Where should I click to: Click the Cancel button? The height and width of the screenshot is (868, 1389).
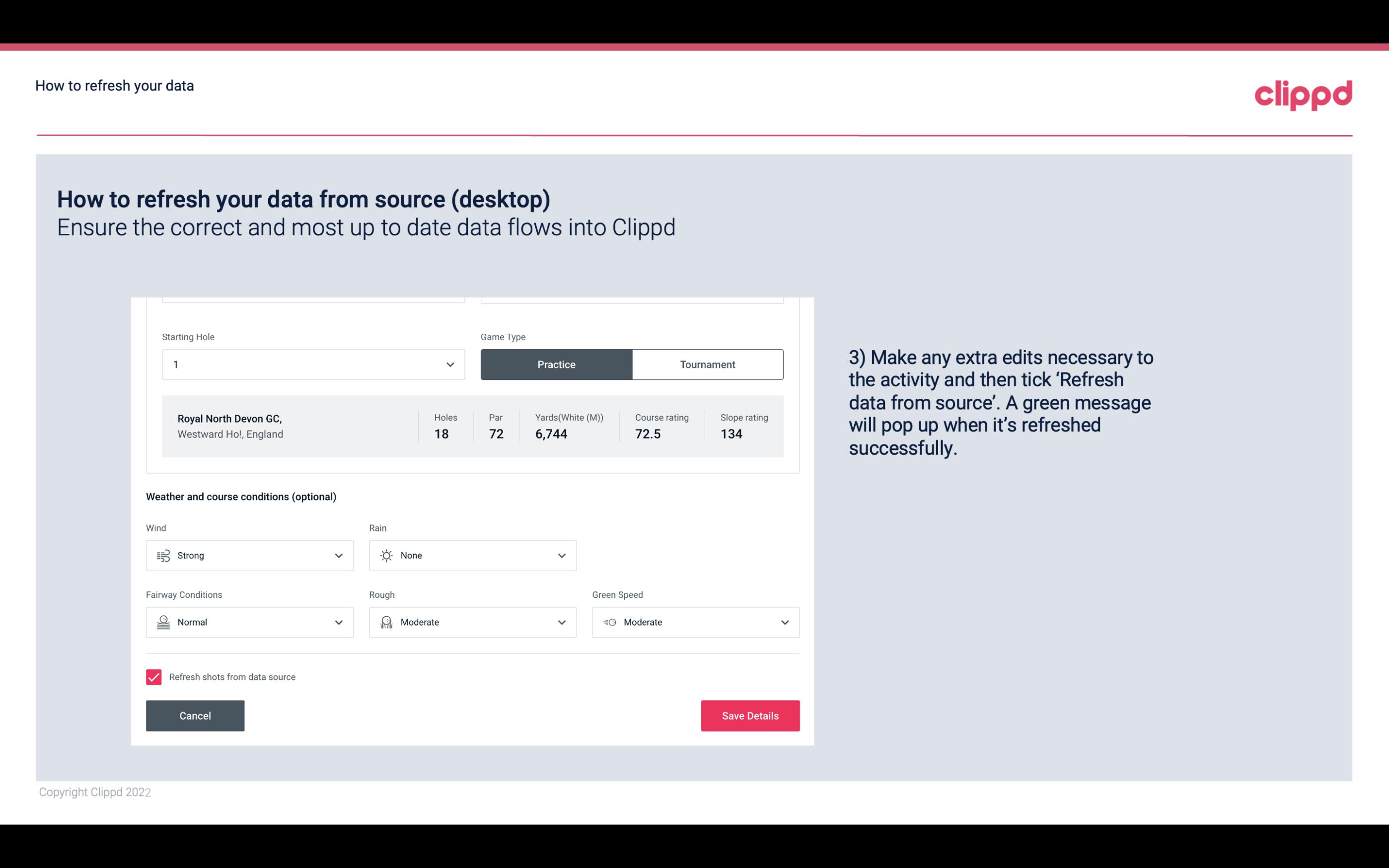click(x=195, y=715)
